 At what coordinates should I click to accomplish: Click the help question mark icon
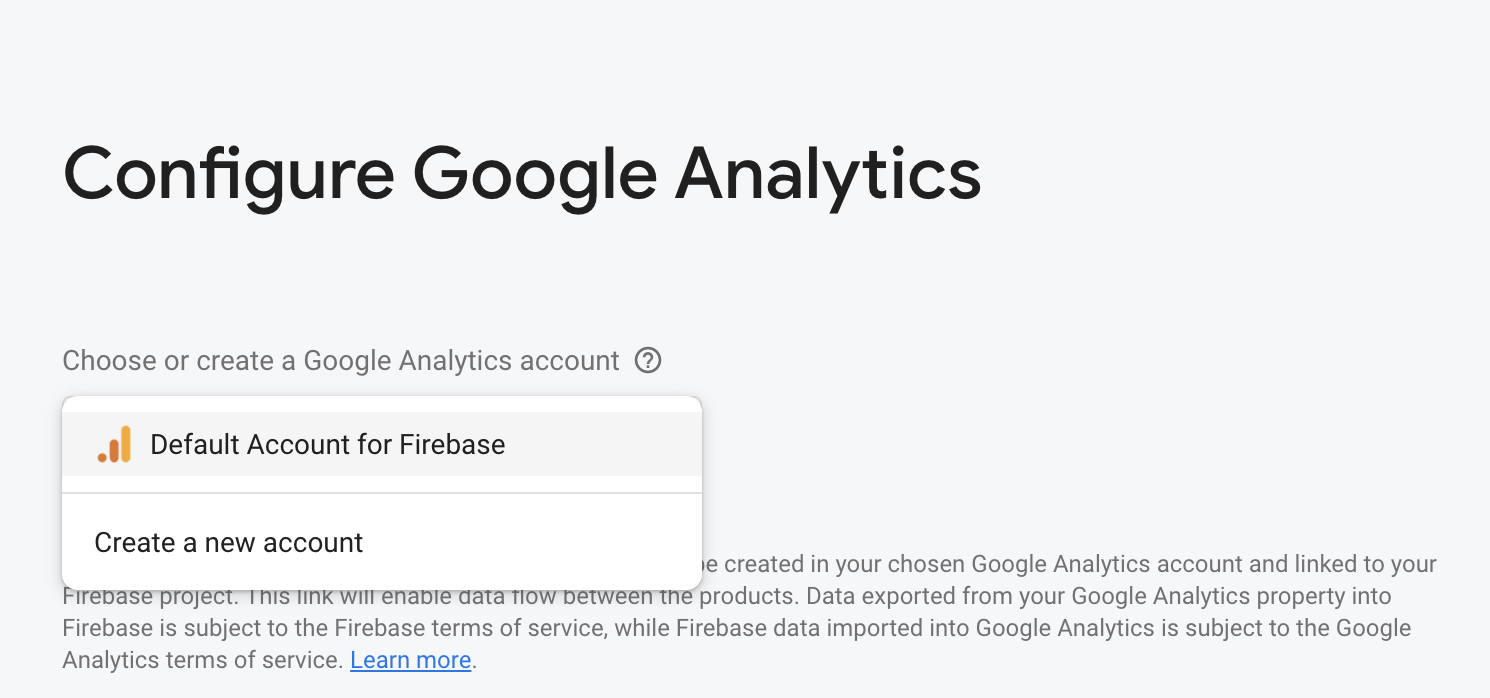(648, 360)
